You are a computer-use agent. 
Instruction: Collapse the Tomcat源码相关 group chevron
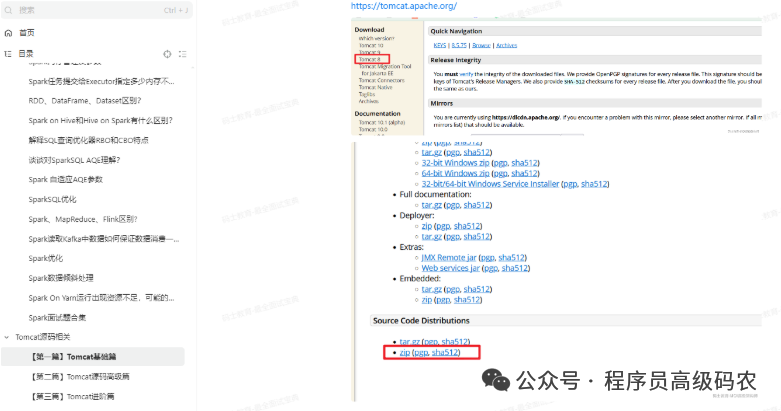pyautogui.click(x=6, y=337)
